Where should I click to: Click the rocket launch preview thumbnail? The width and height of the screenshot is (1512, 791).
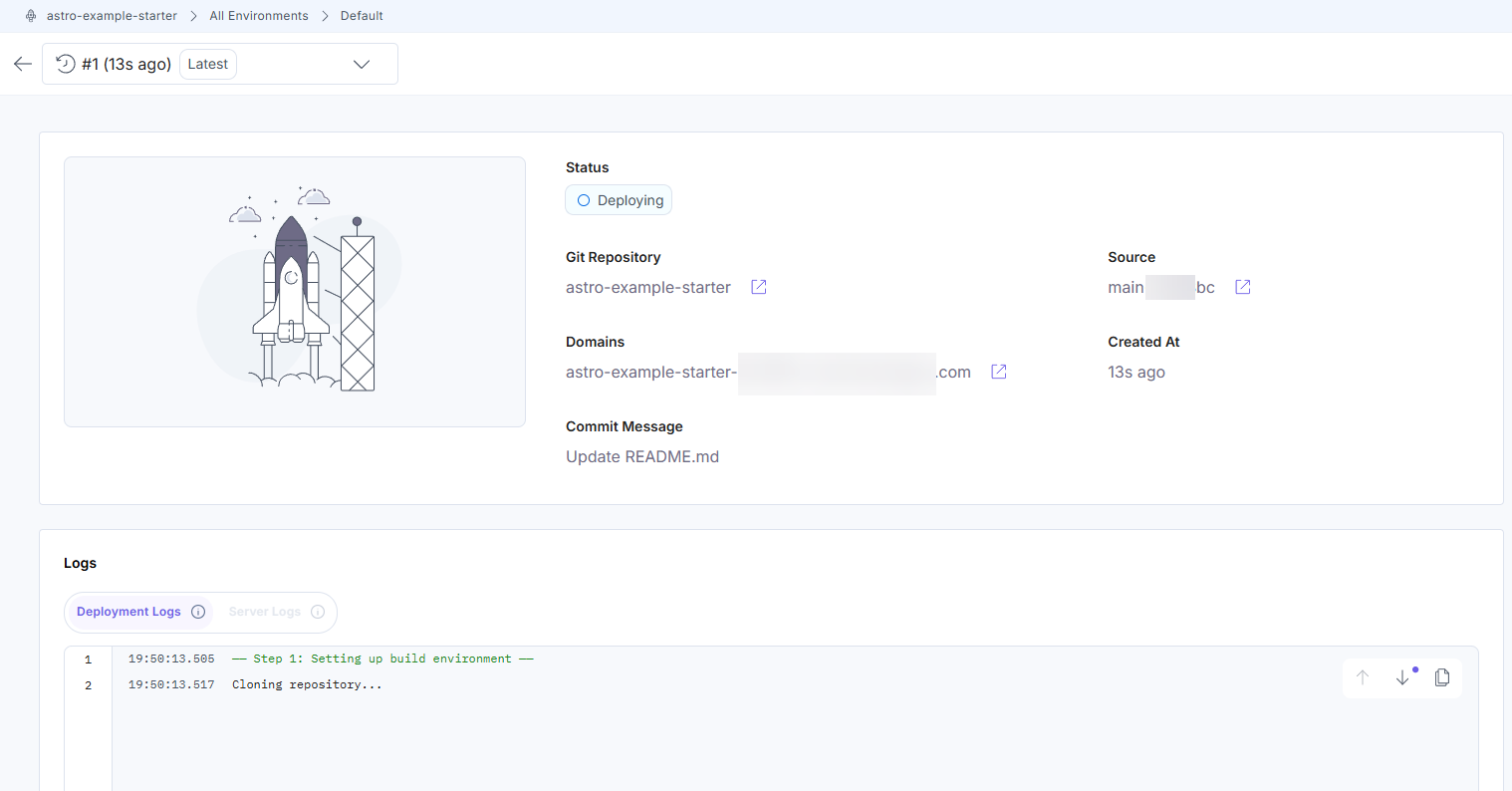tap(295, 292)
